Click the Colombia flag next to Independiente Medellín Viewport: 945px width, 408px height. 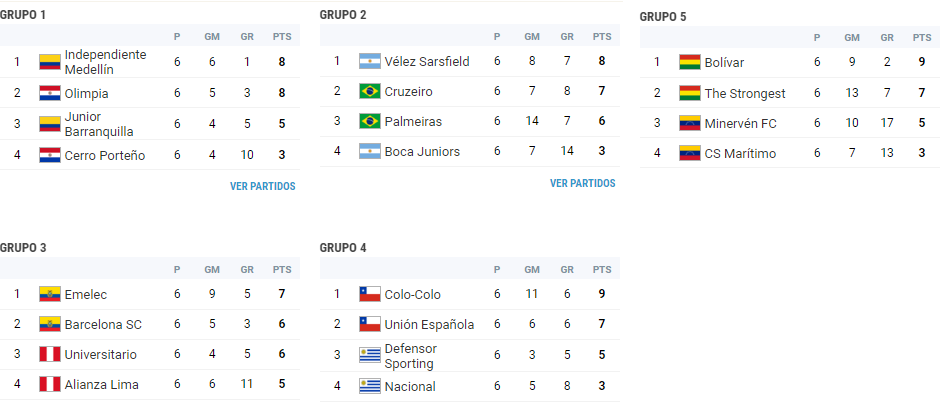[50, 62]
